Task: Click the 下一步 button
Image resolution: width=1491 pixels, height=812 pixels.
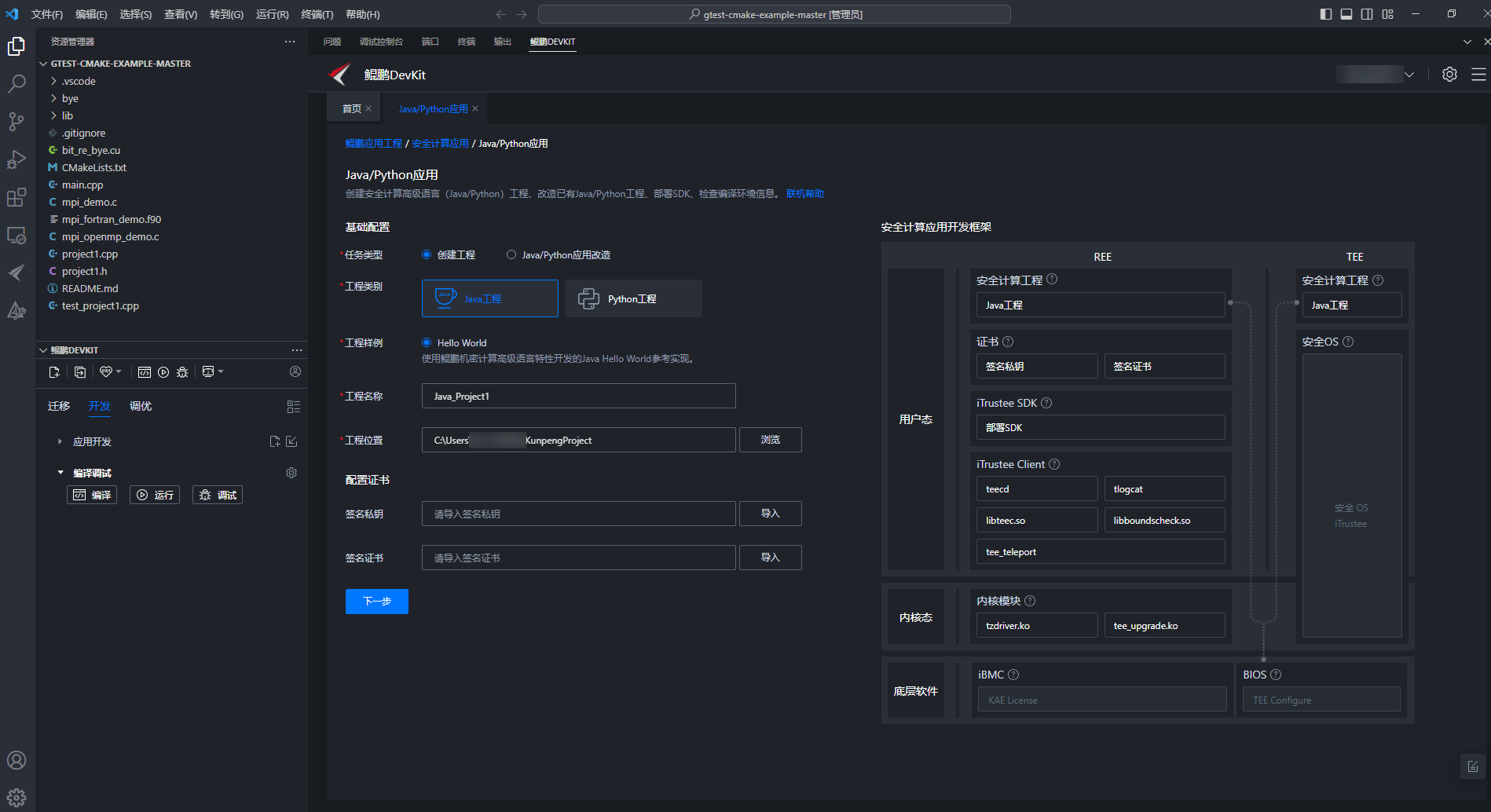Action: [377, 602]
